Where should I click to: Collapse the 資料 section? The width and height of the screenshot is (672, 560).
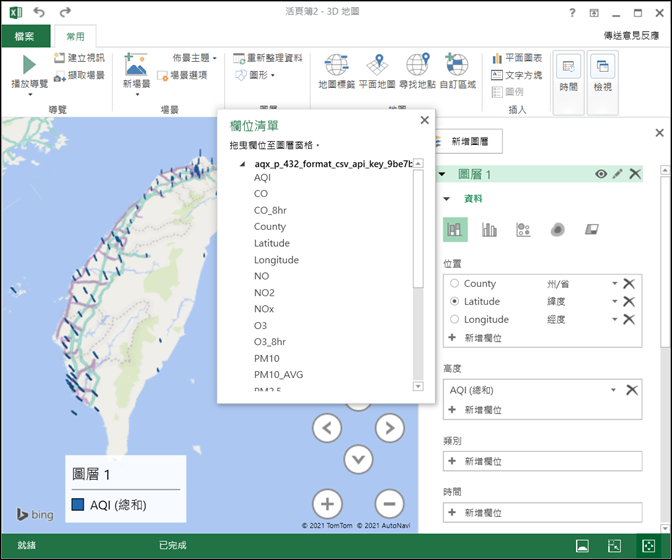[447, 198]
